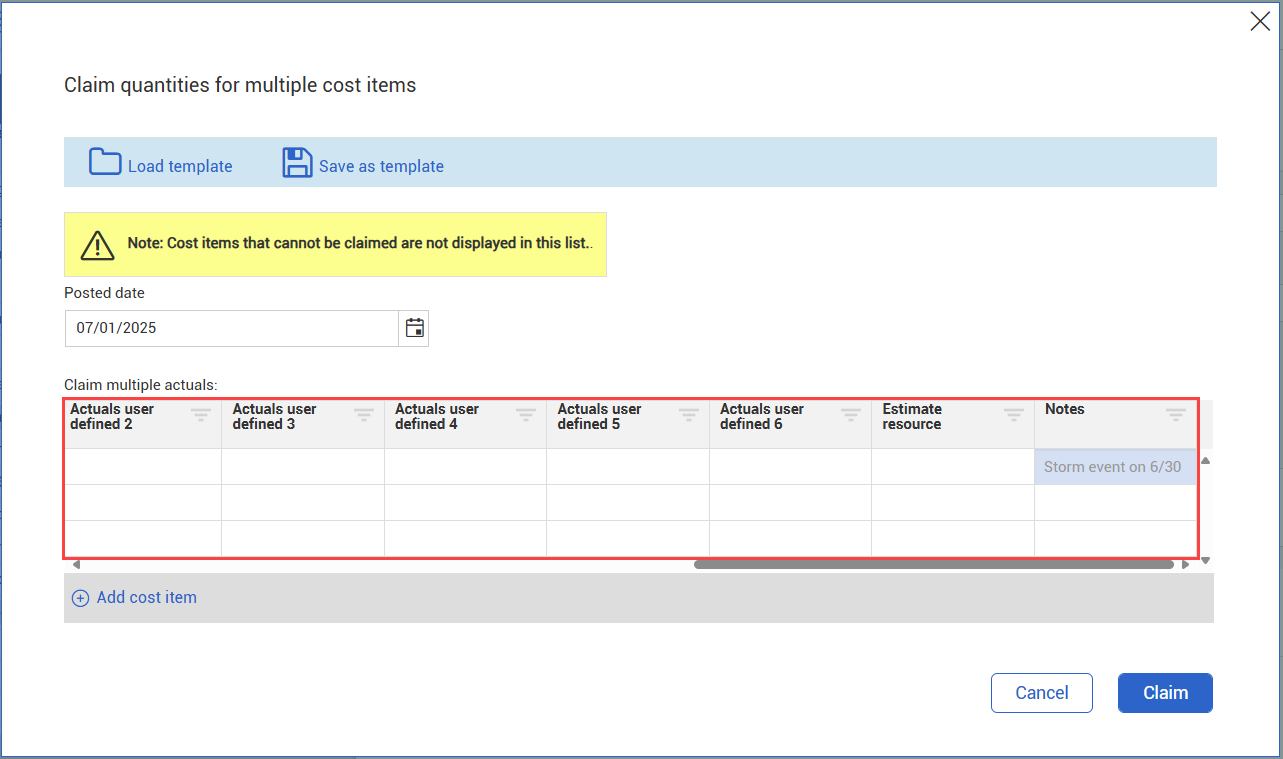The width and height of the screenshot is (1283, 759).
Task: Click the Save as template disk icon
Action: click(x=297, y=163)
